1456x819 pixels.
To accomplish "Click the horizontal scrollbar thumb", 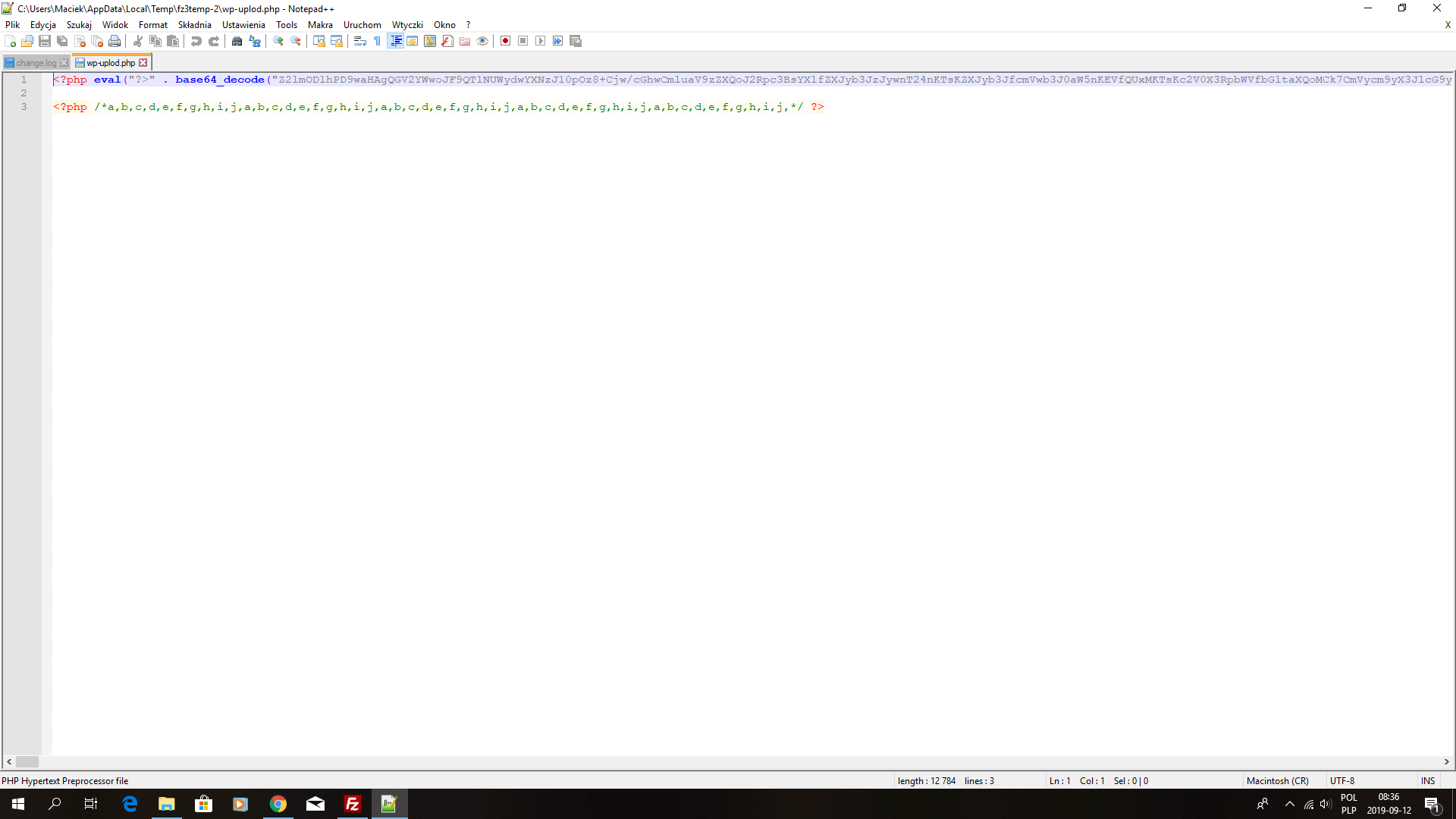I will pyautogui.click(x=27, y=761).
